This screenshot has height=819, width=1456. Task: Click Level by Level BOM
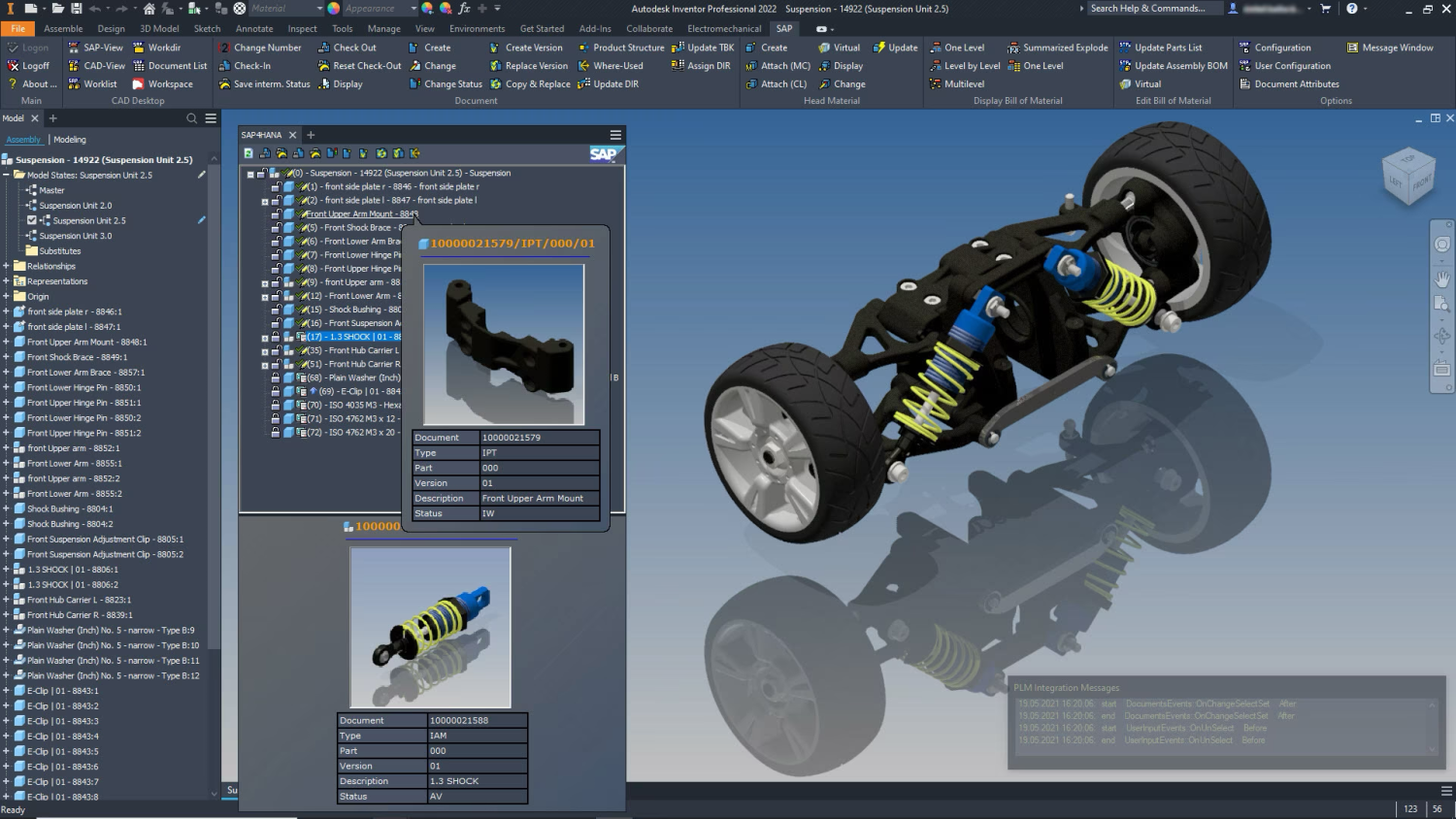point(964,66)
